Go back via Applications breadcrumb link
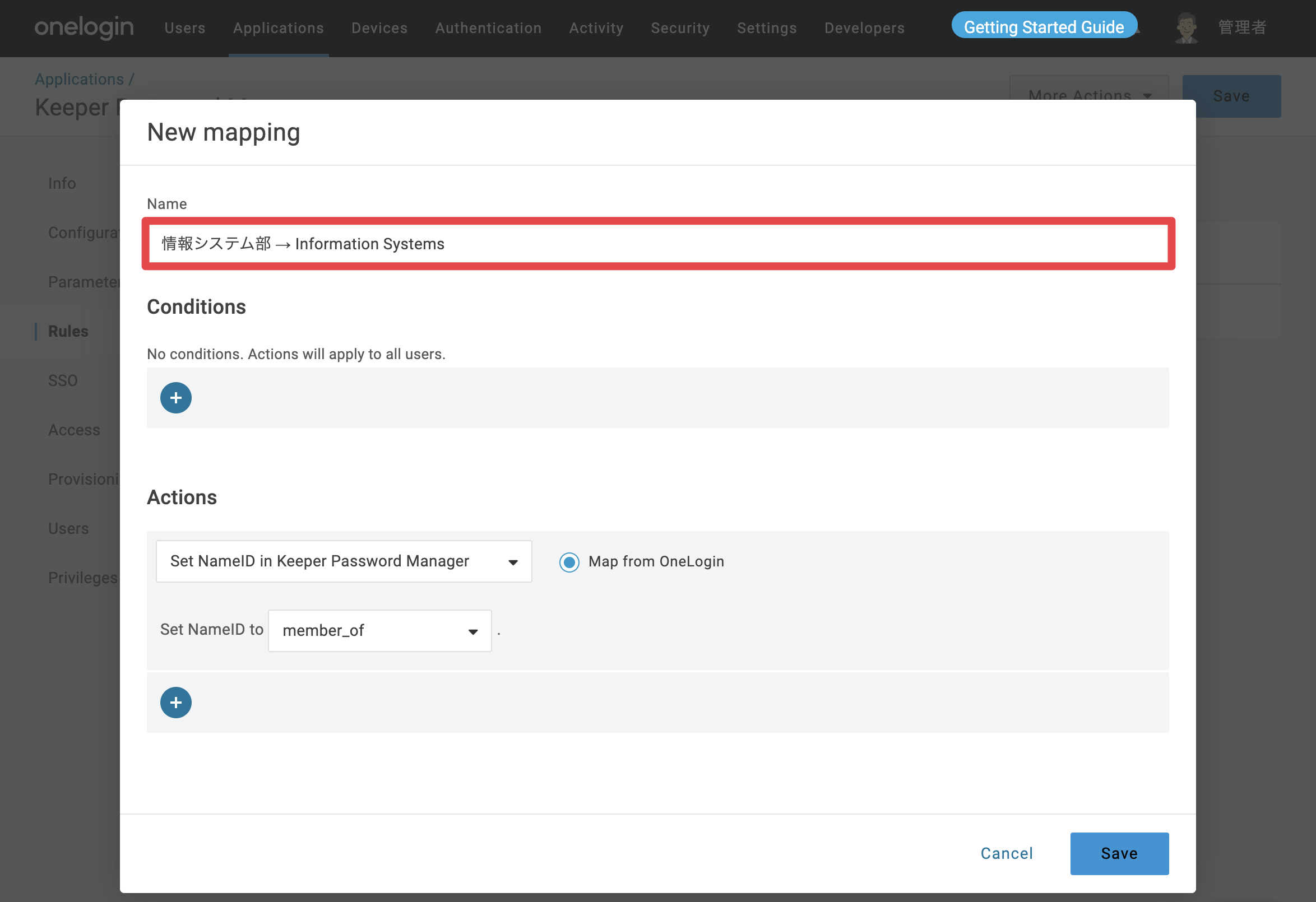 (79, 79)
